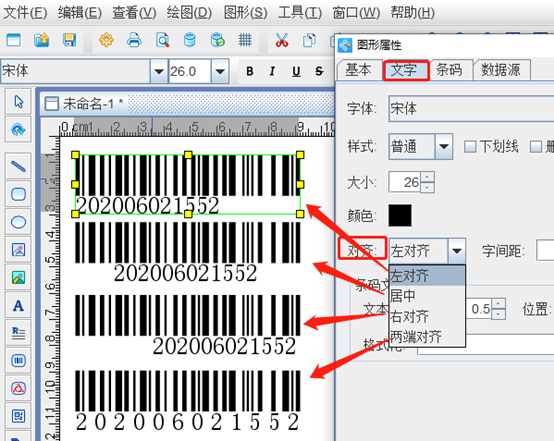Copy selection using the copy icon
This screenshot has width=554, height=441.
pyautogui.click(x=310, y=40)
